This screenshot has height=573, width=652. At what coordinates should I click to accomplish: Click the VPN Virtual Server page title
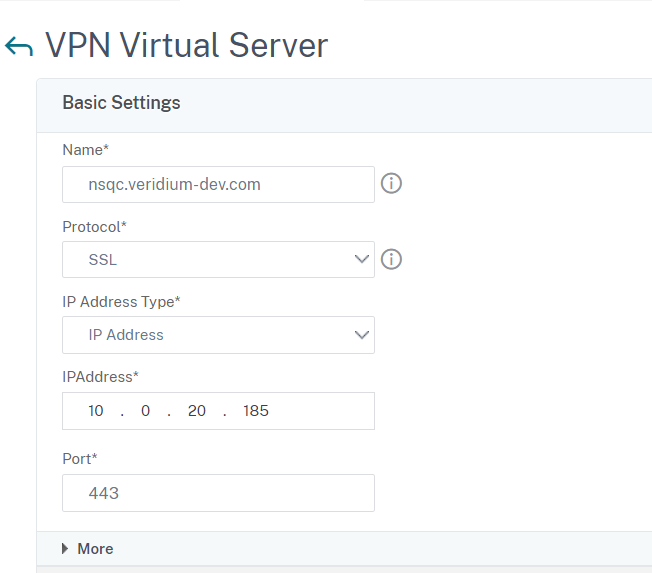[187, 46]
